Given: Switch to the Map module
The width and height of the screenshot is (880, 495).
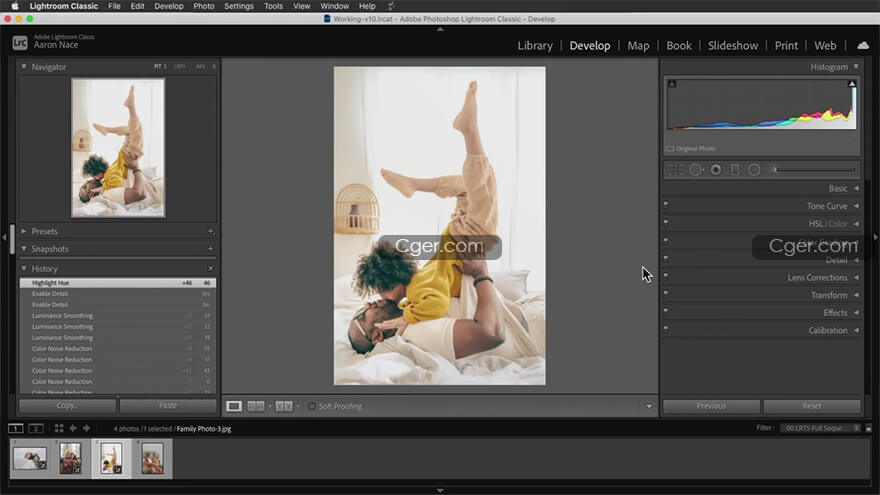Looking at the screenshot, I should click(638, 45).
